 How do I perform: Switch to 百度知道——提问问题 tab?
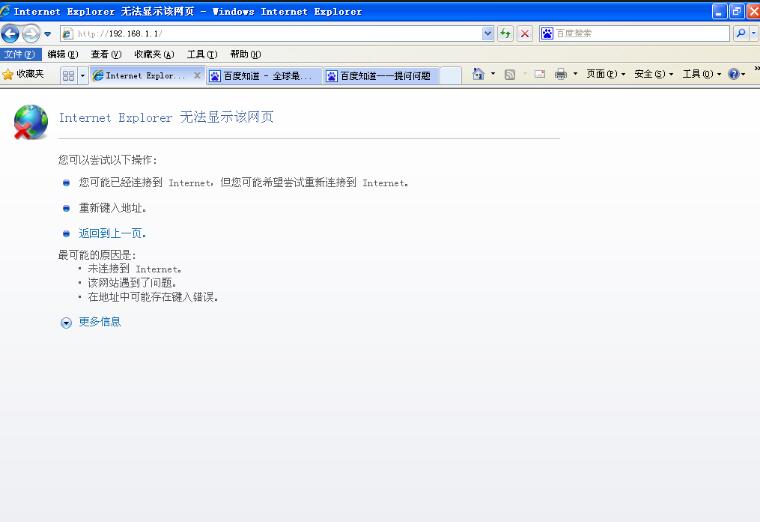pyautogui.click(x=381, y=76)
